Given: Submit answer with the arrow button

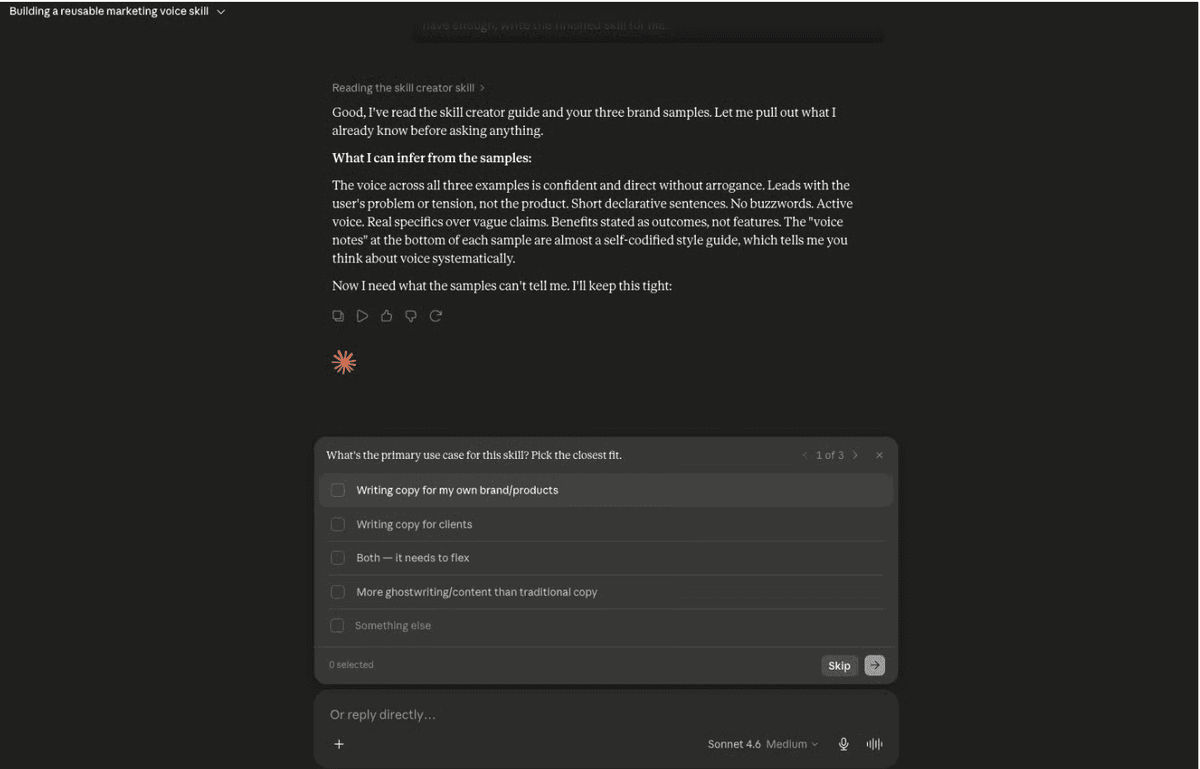Looking at the screenshot, I should (x=875, y=665).
